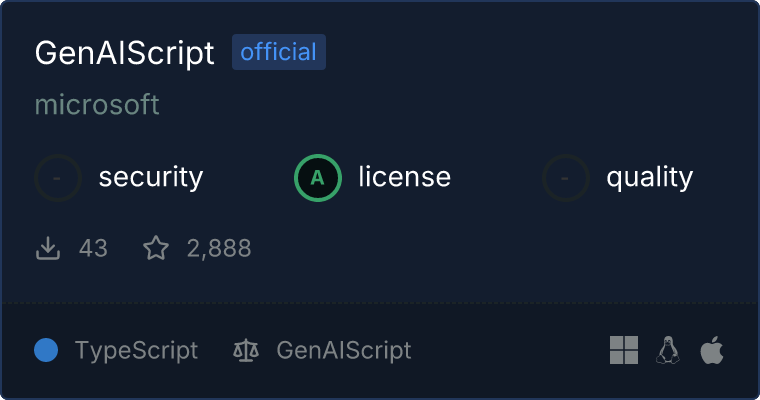Click the download icon next to 43
The image size is (760, 400).
tap(48, 248)
